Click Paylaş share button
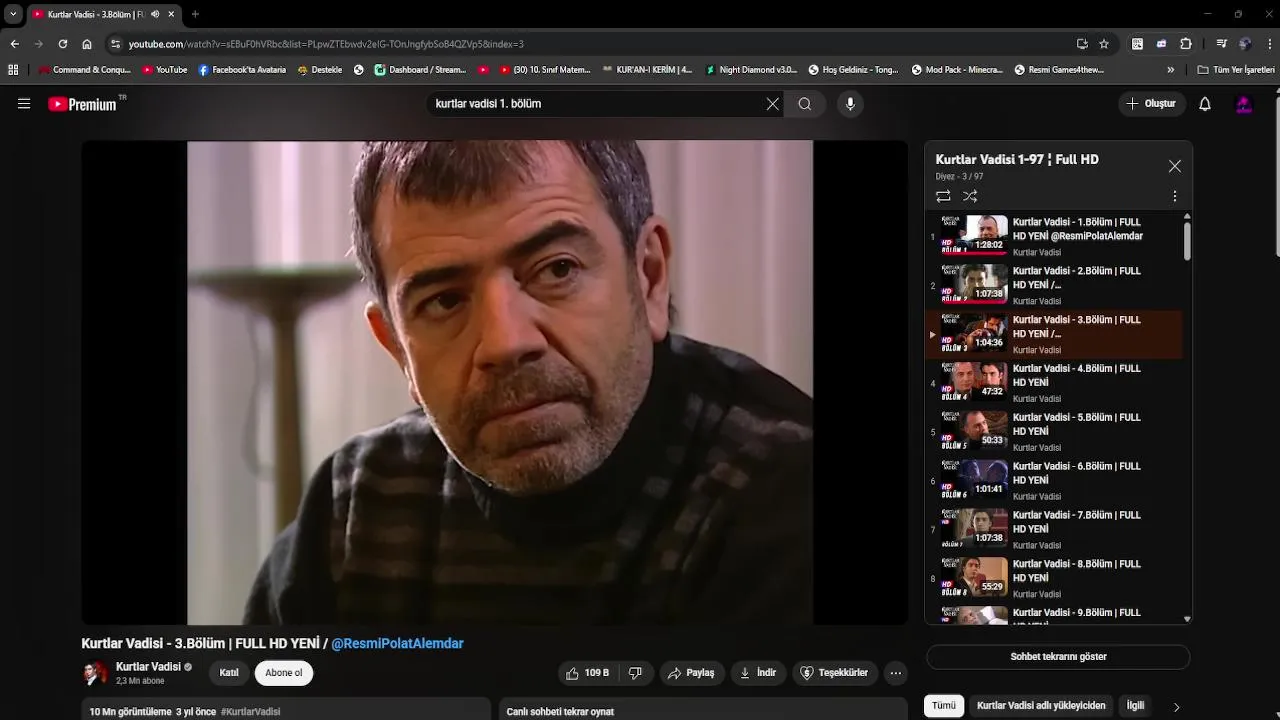1280x720 pixels. 691,673
